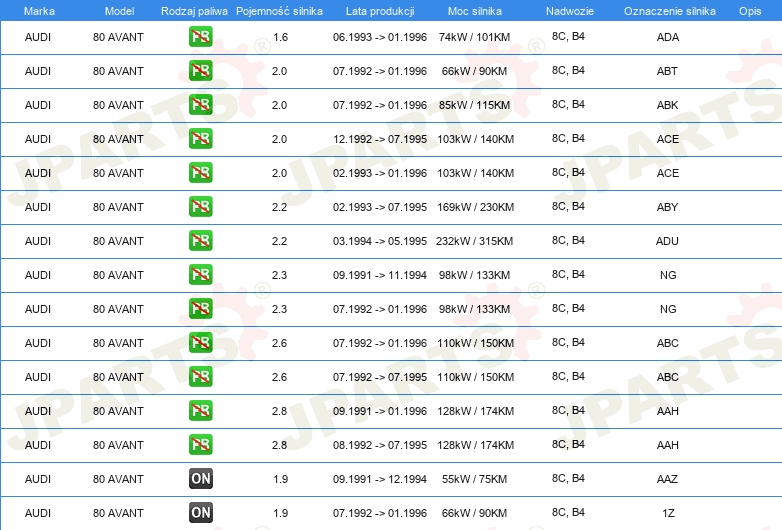This screenshot has width=782, height=530.
Task: Click the PB fuel icon in ABT row
Action: (200, 71)
